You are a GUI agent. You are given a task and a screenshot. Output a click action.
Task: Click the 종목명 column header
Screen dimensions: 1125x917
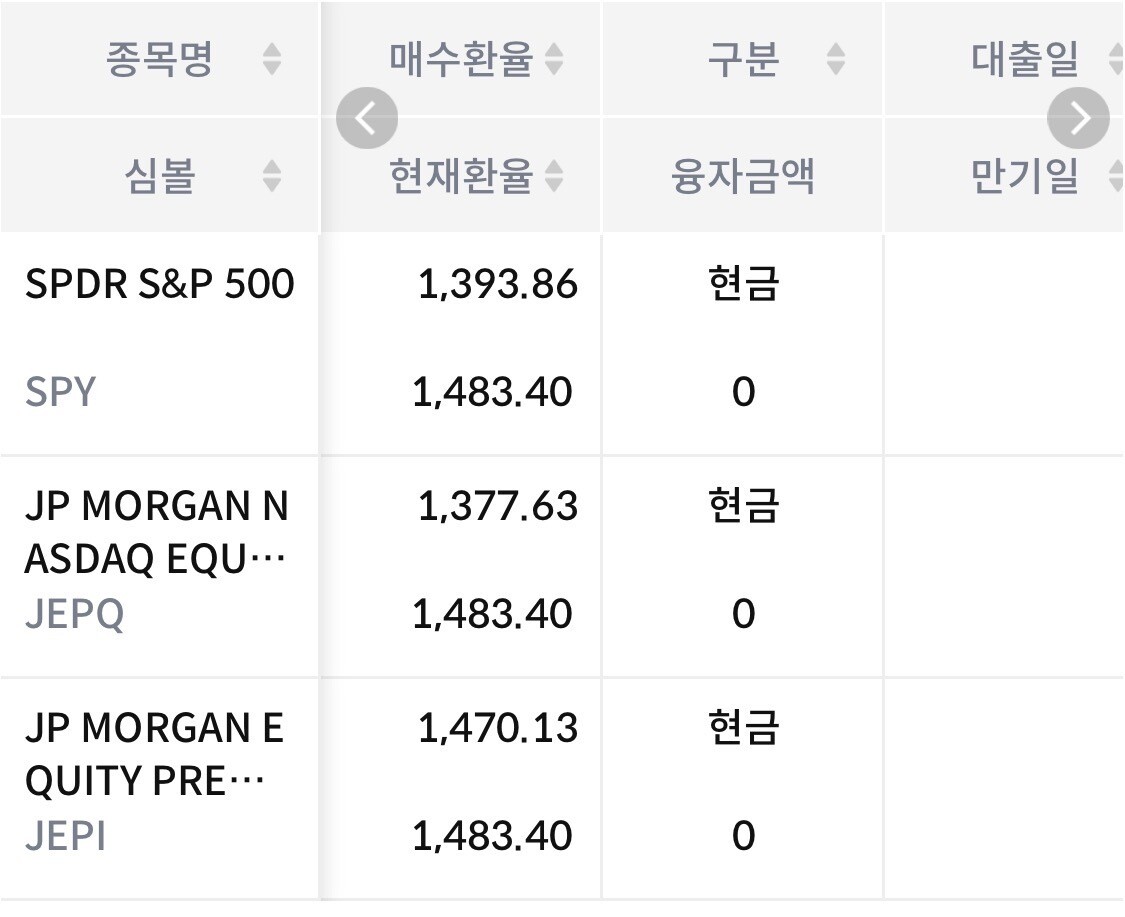(x=159, y=60)
